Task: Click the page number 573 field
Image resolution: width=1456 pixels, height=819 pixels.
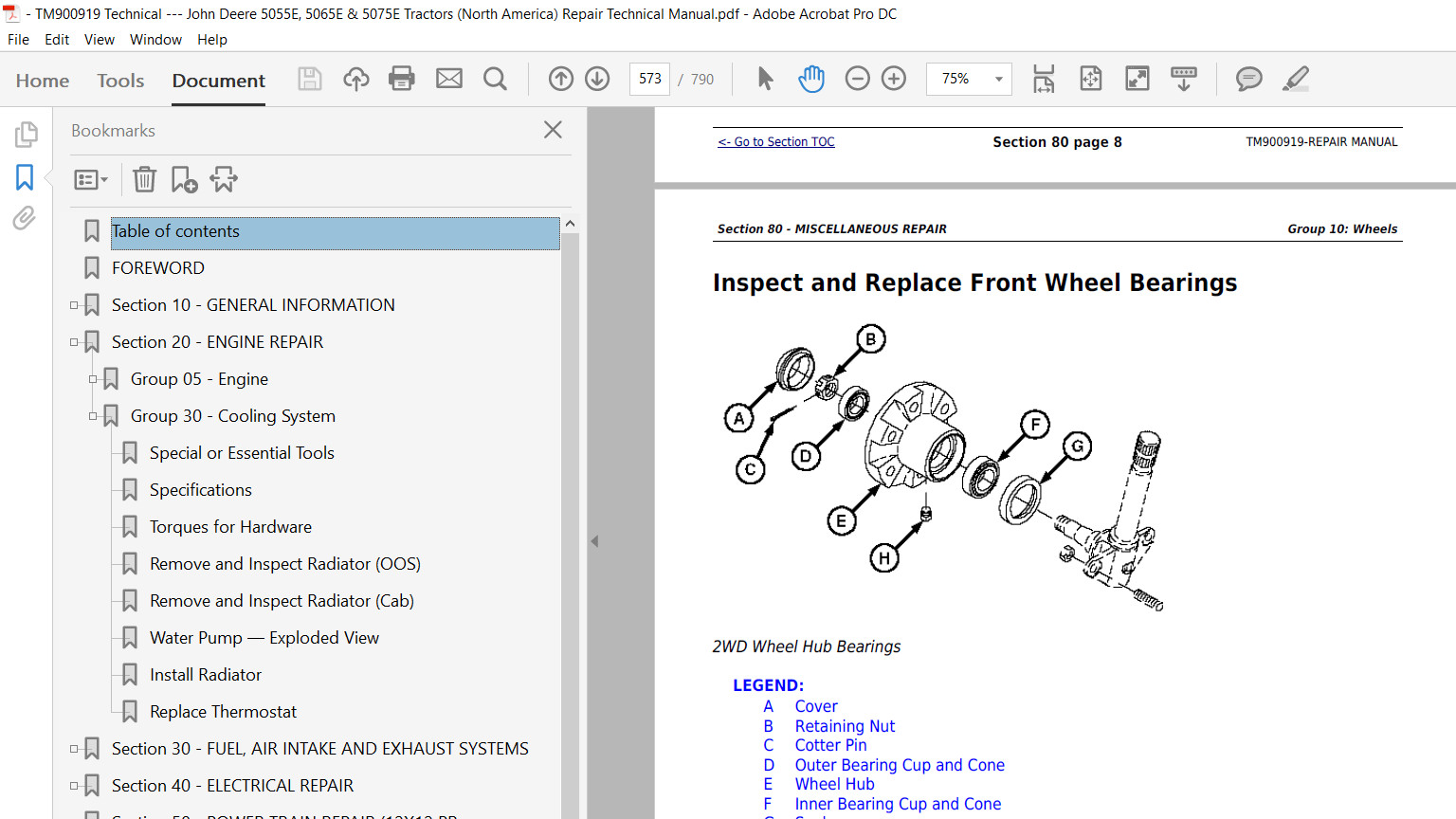Action: (x=650, y=79)
